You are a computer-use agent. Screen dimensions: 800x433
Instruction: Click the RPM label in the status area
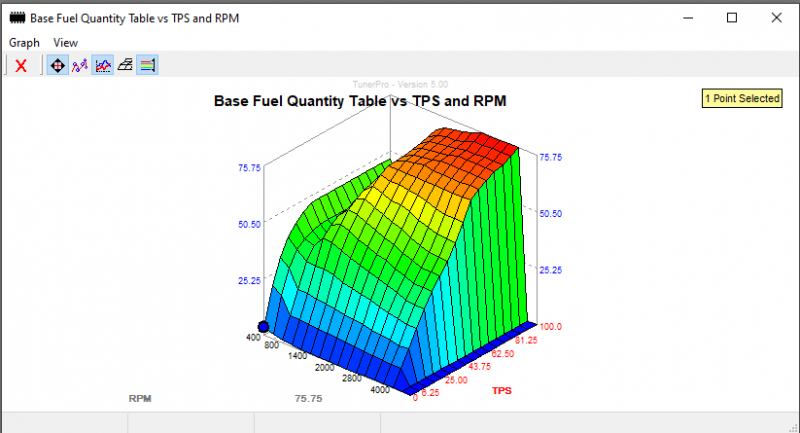[x=140, y=398]
